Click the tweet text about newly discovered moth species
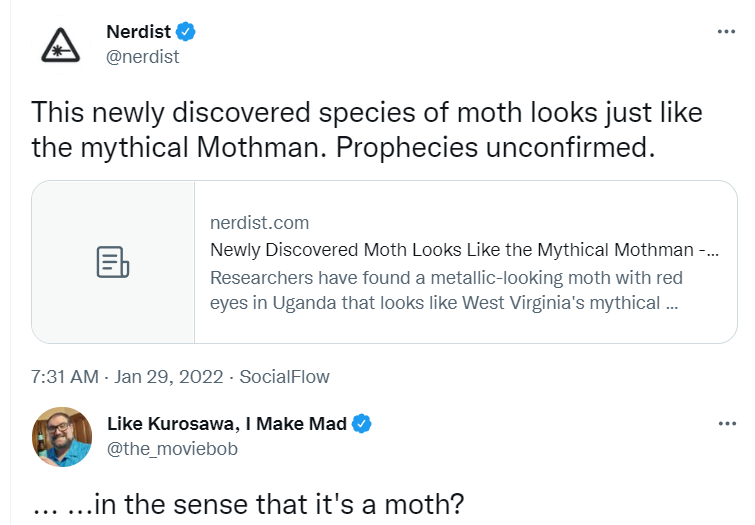Screen dimensions: 755x525 point(367,130)
